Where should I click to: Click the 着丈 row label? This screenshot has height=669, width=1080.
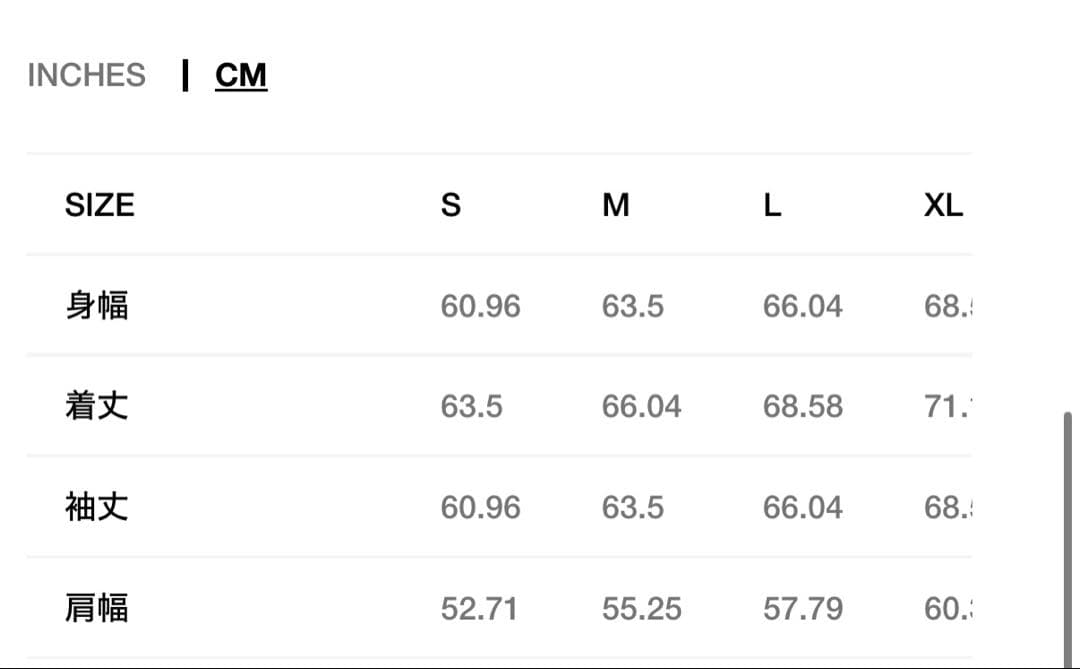pyautogui.click(x=97, y=406)
